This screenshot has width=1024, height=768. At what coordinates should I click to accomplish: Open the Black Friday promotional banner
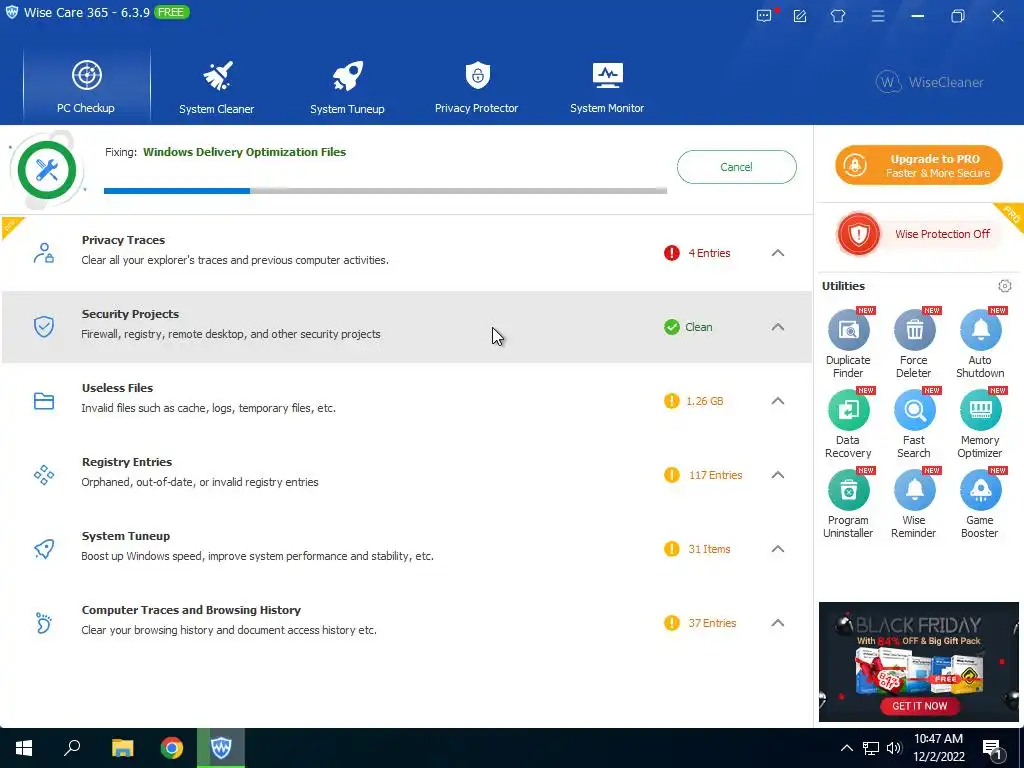pyautogui.click(x=918, y=662)
